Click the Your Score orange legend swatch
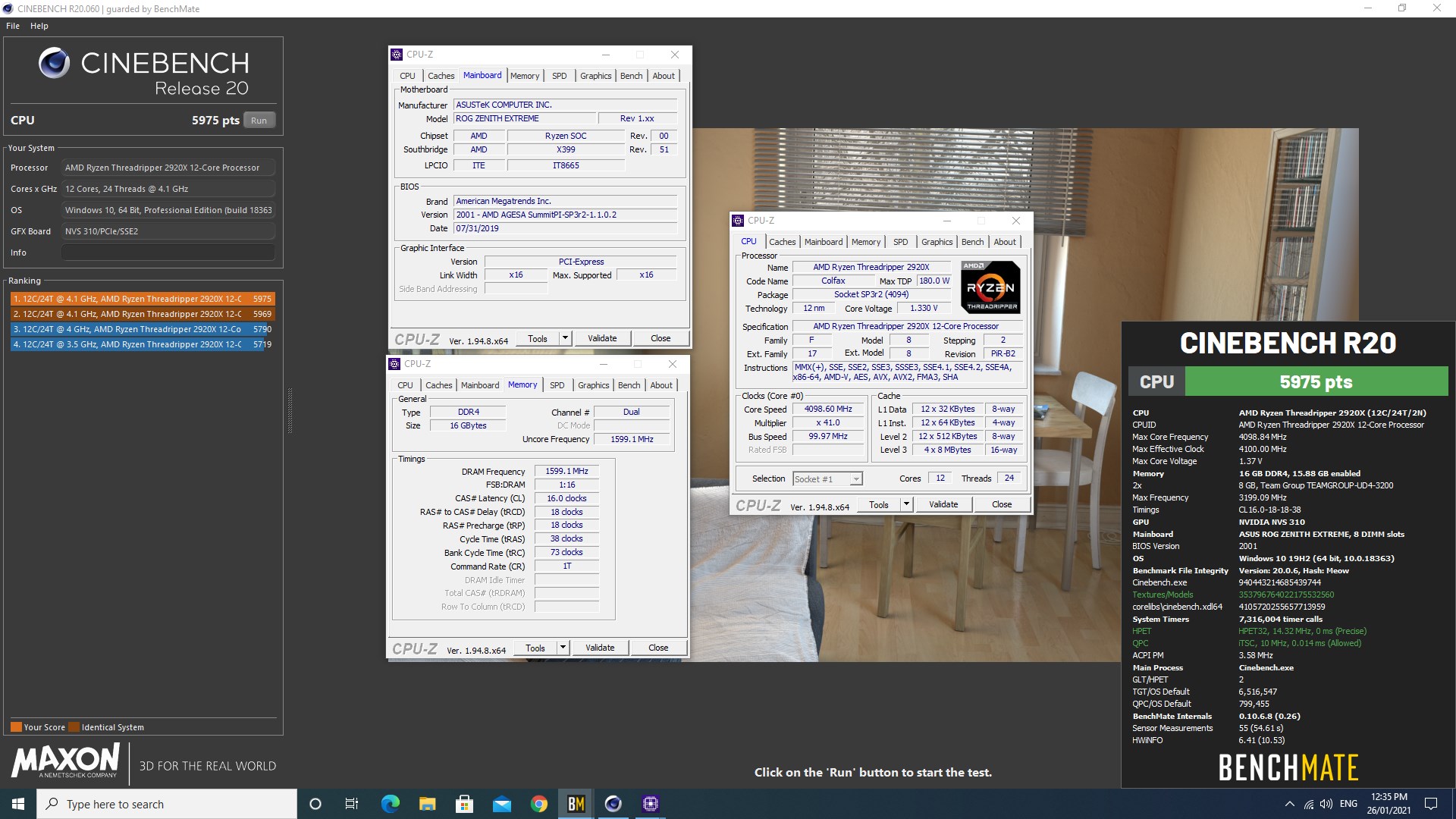Screen dimensions: 1456x819 click(x=16, y=727)
